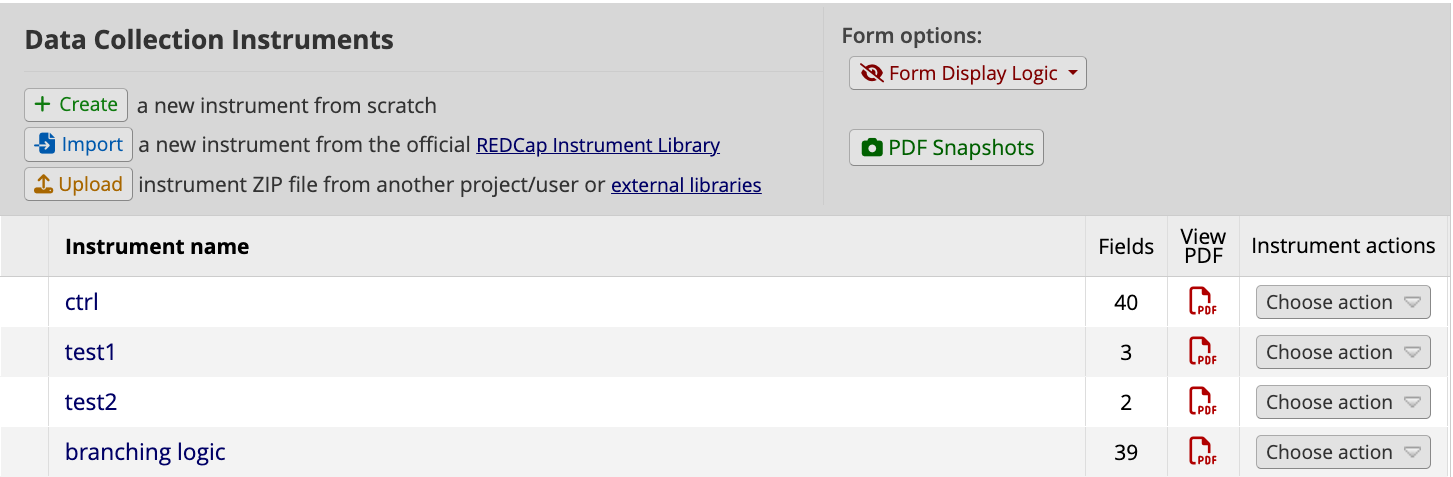Expand Choose action for test1 instrument
Screen dimensions: 1453x477
[x=1342, y=352]
